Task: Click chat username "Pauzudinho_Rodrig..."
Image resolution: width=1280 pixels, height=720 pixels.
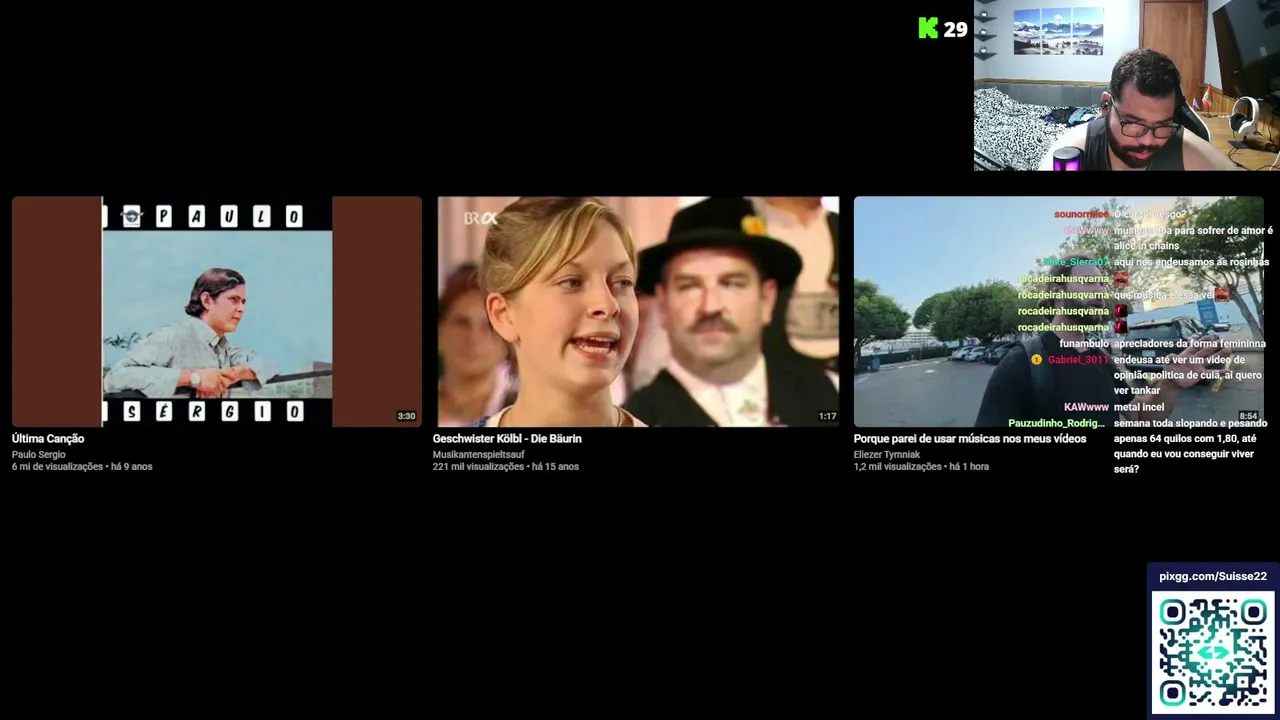Action: [1058, 424]
